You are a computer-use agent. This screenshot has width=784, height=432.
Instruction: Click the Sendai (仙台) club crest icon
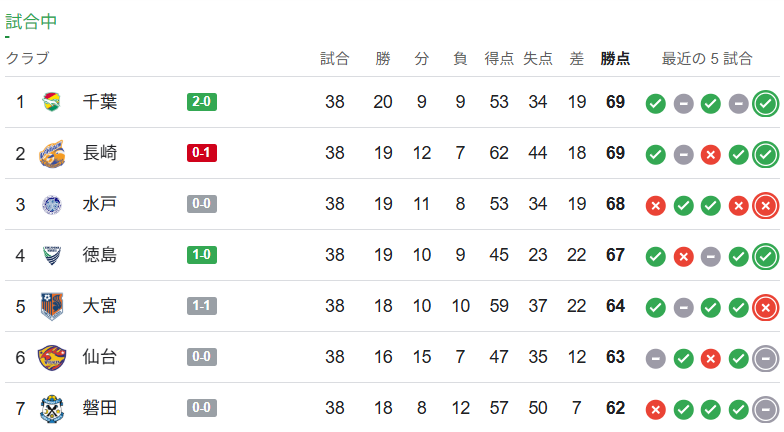[52, 357]
